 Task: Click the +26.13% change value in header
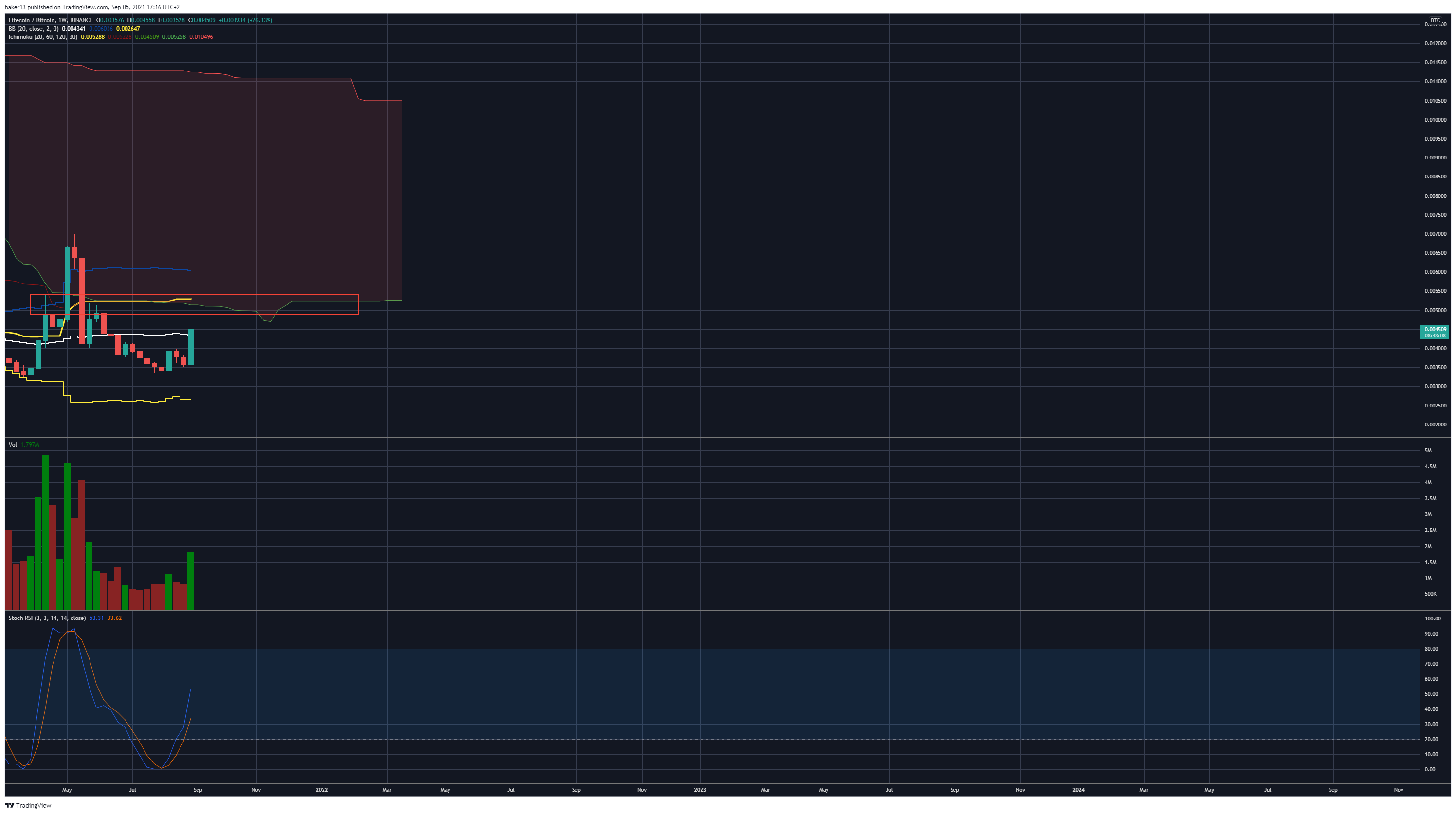261,20
